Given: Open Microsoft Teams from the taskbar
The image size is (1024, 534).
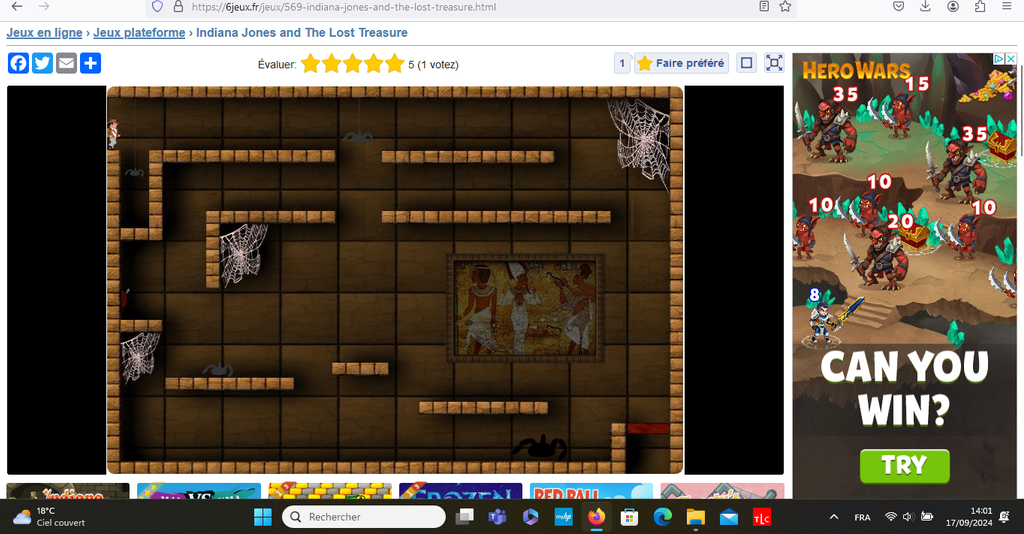Looking at the screenshot, I should click(497, 517).
